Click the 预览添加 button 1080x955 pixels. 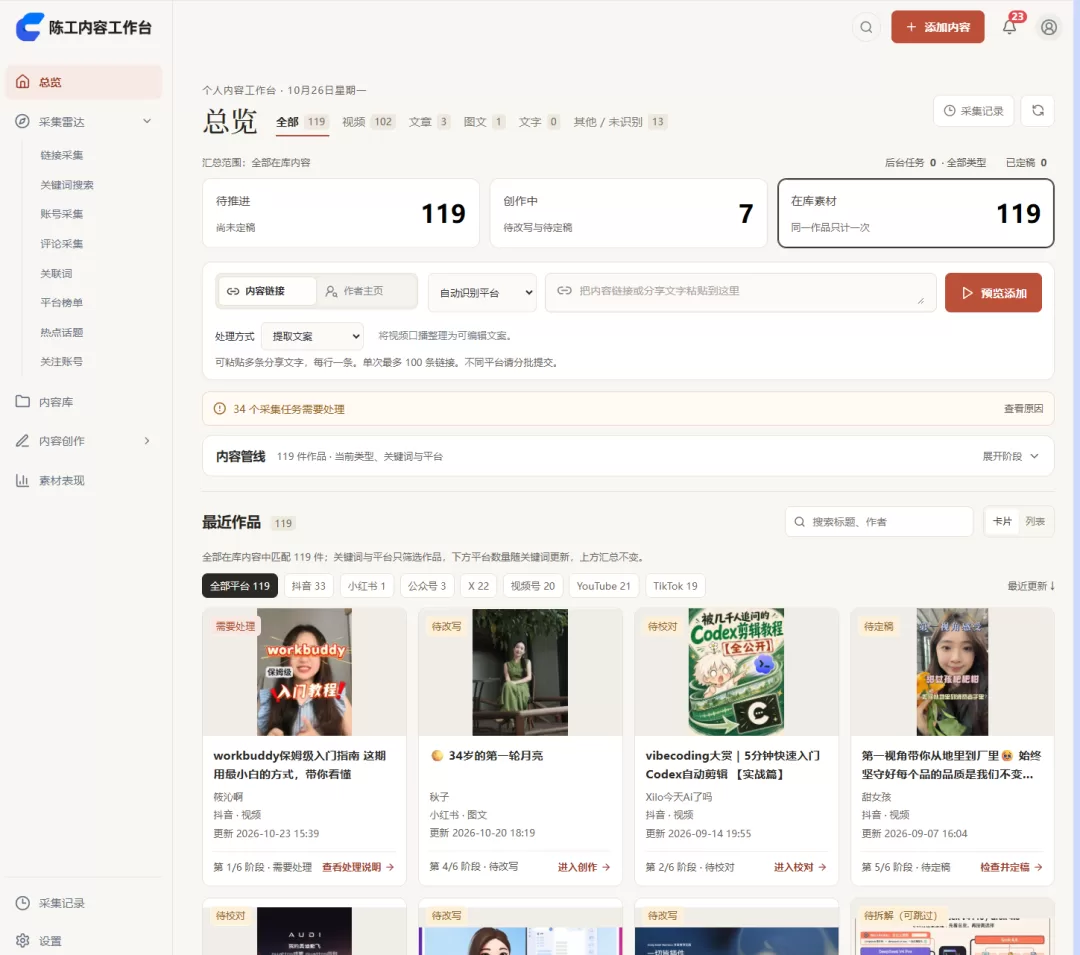click(x=993, y=293)
